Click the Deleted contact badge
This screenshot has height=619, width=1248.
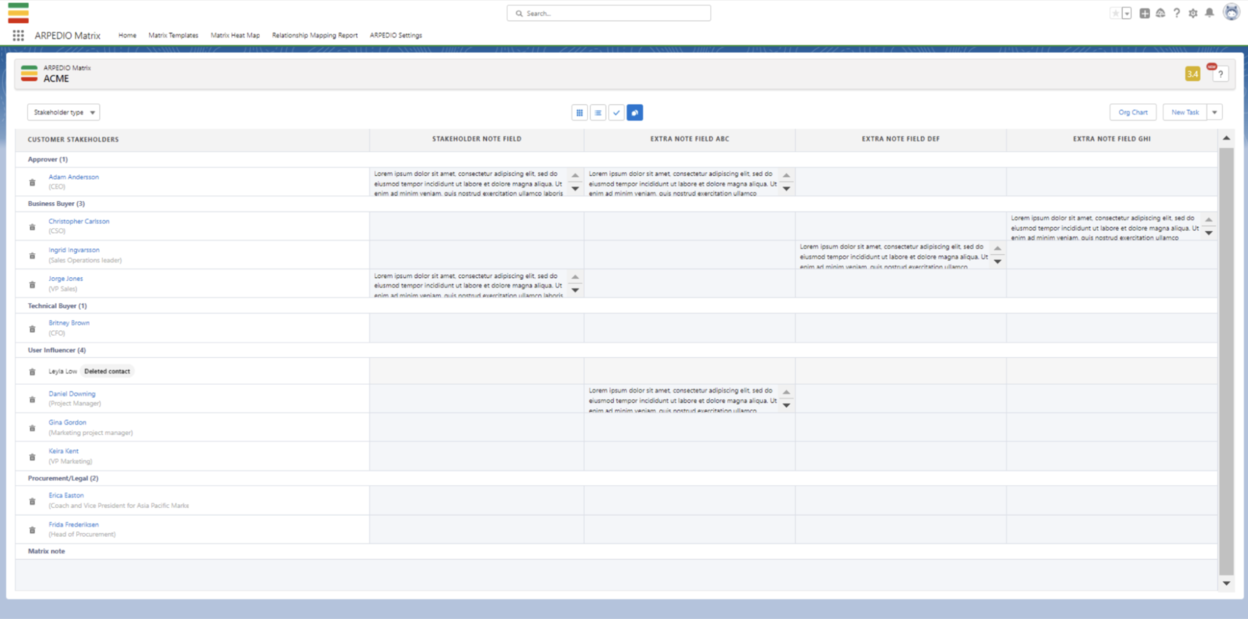tap(107, 371)
